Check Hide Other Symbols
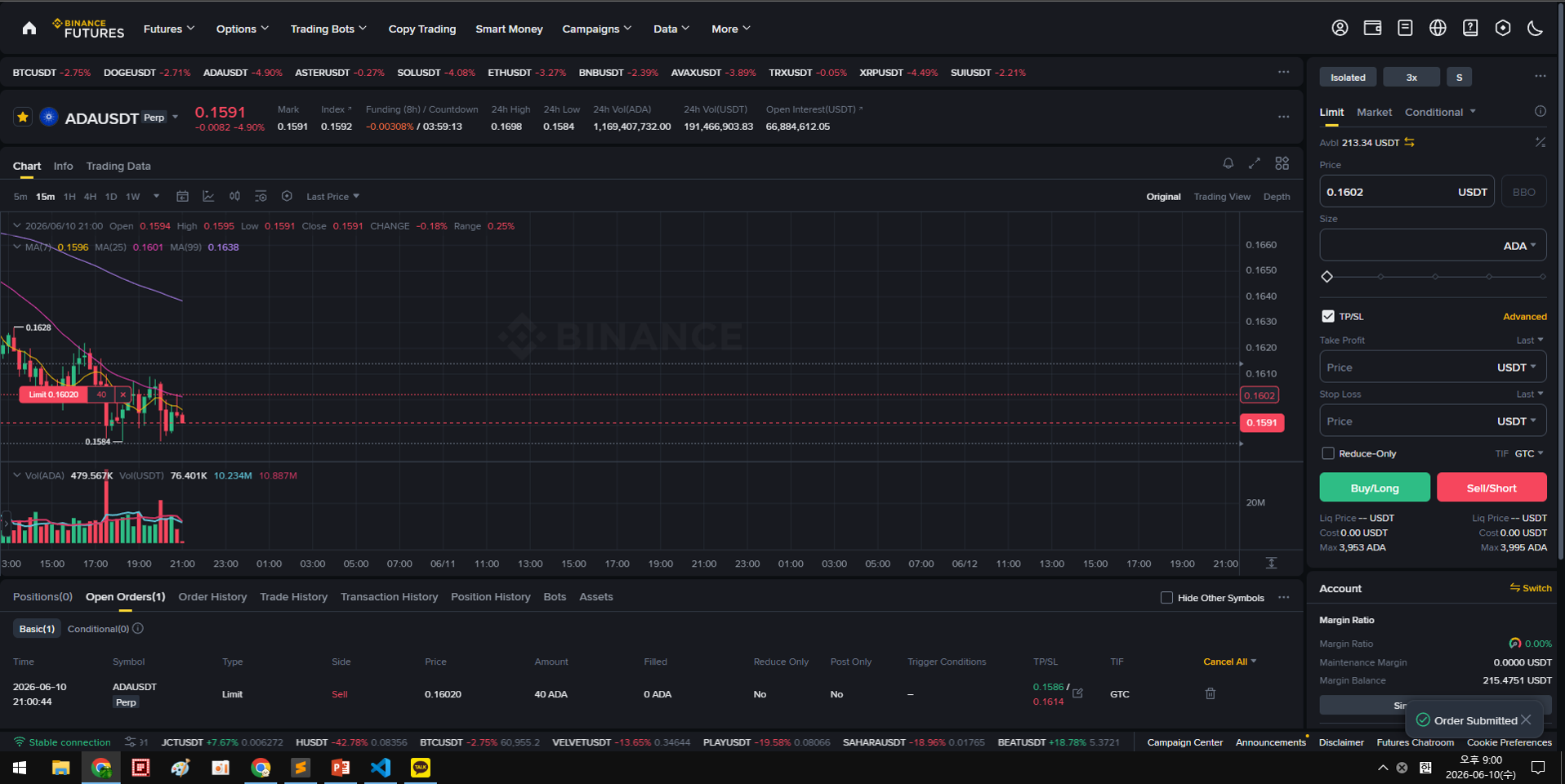 pos(1166,597)
